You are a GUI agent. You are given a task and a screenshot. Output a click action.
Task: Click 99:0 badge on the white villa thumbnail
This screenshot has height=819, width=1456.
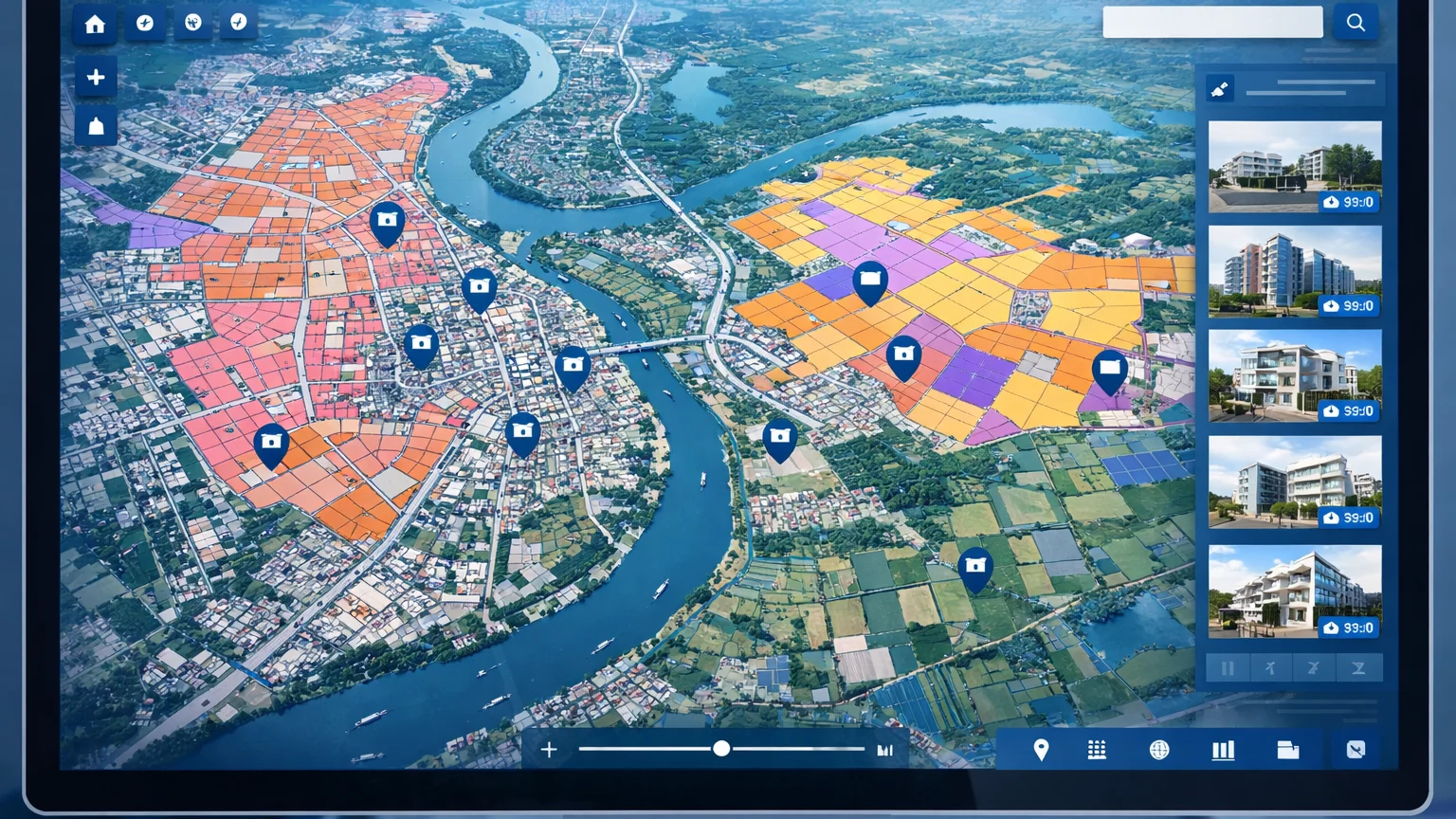[1349, 410]
